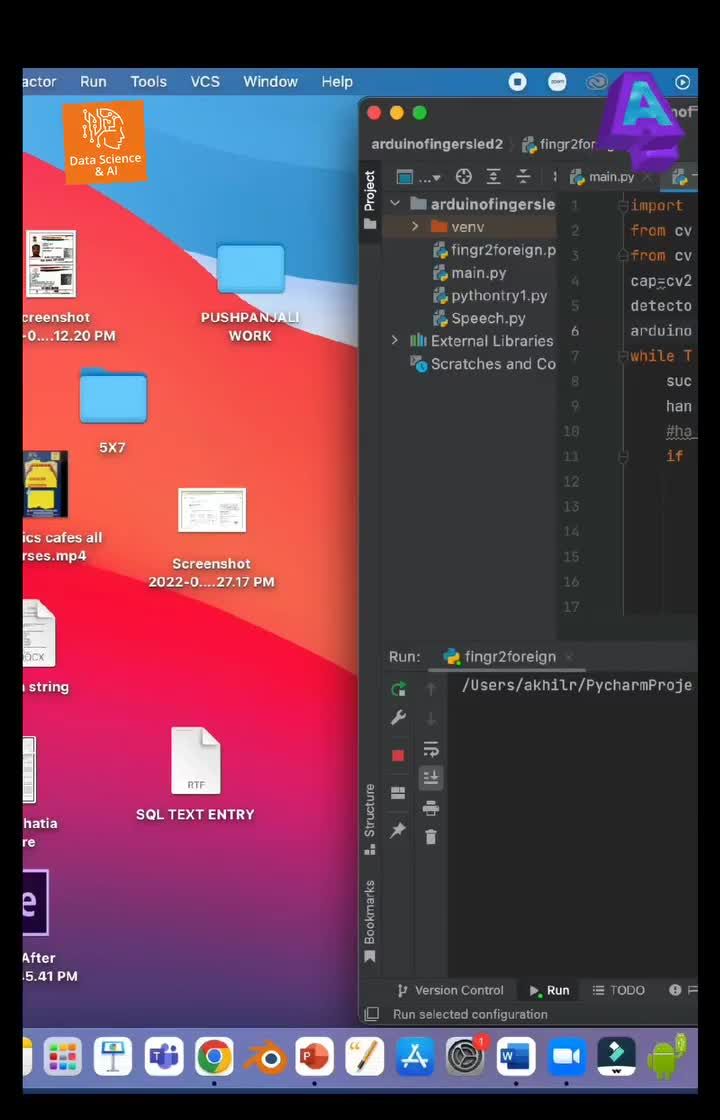Toggle soft-wrap in Run console

point(431,749)
